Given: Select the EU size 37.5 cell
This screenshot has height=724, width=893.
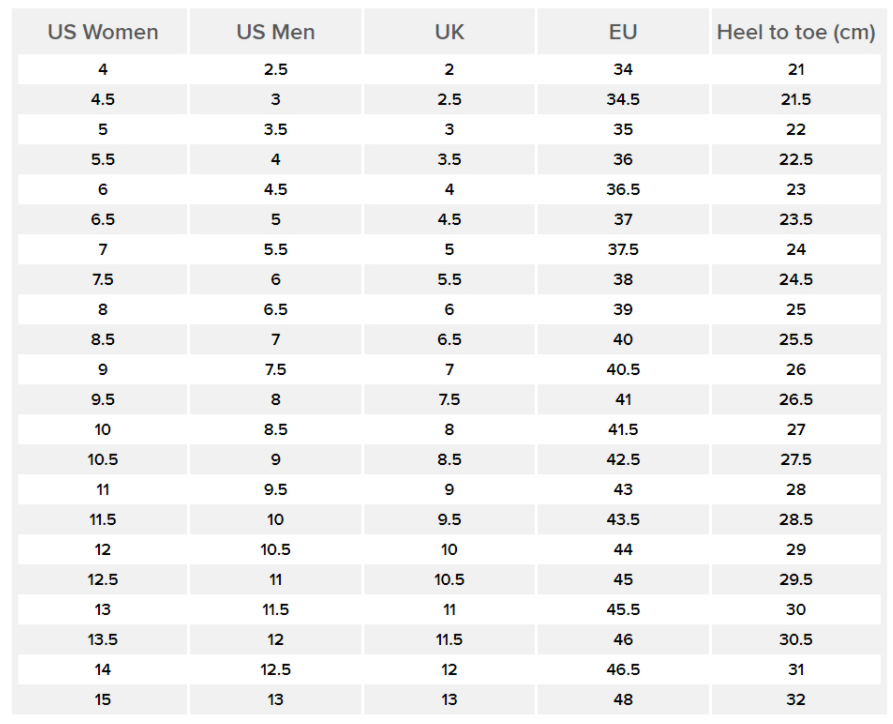Looking at the screenshot, I should click(623, 249).
